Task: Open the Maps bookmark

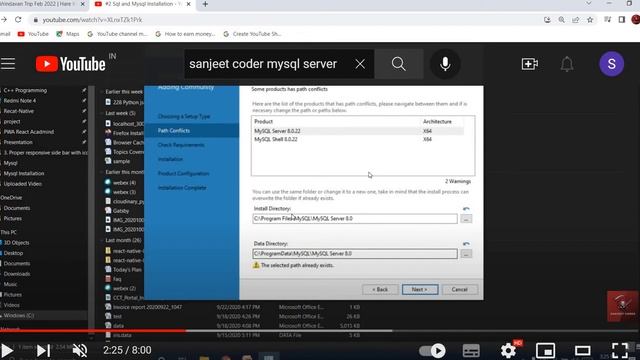Action: point(68,34)
